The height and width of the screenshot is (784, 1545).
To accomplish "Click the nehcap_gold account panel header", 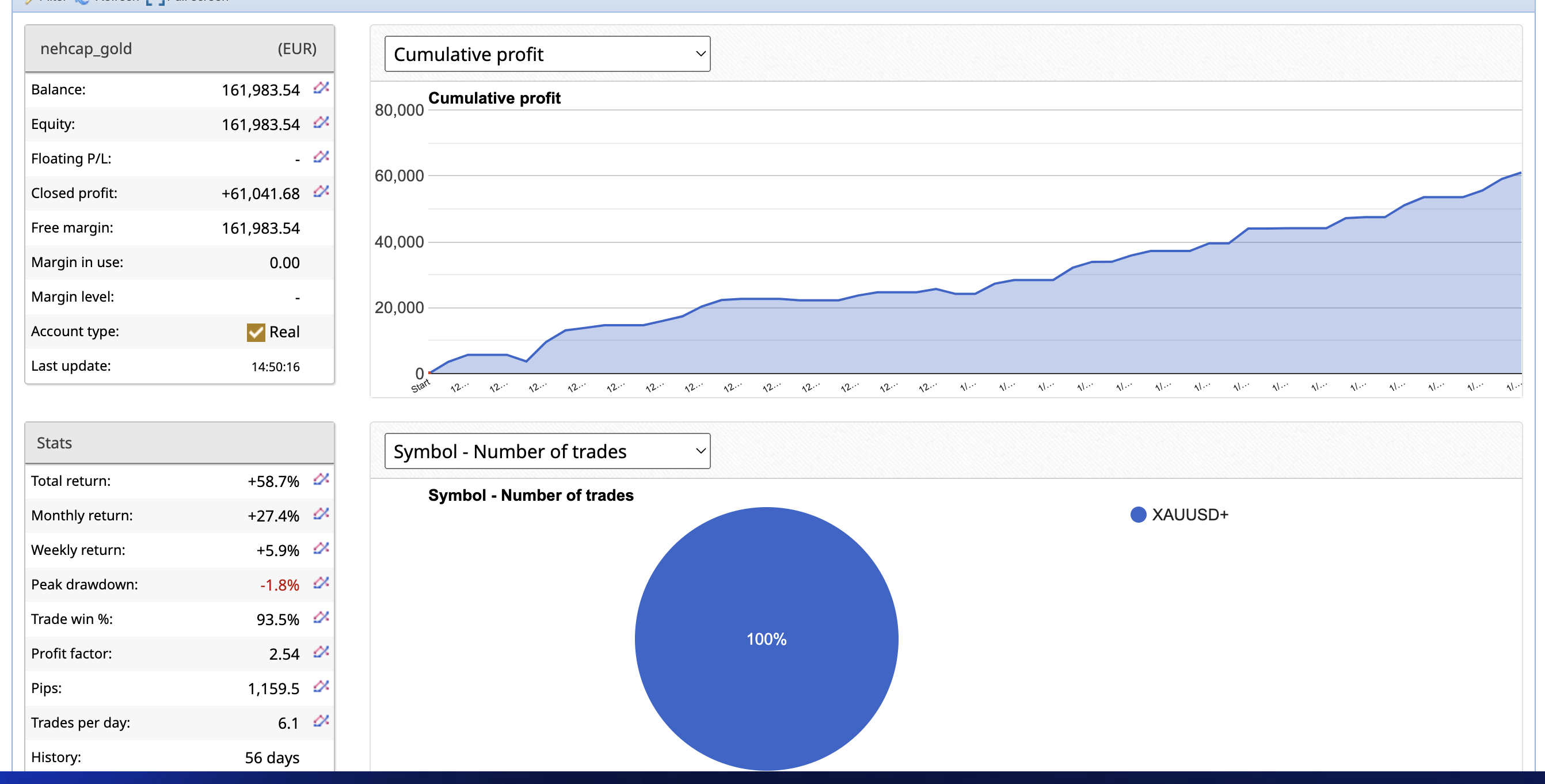I will click(178, 48).
